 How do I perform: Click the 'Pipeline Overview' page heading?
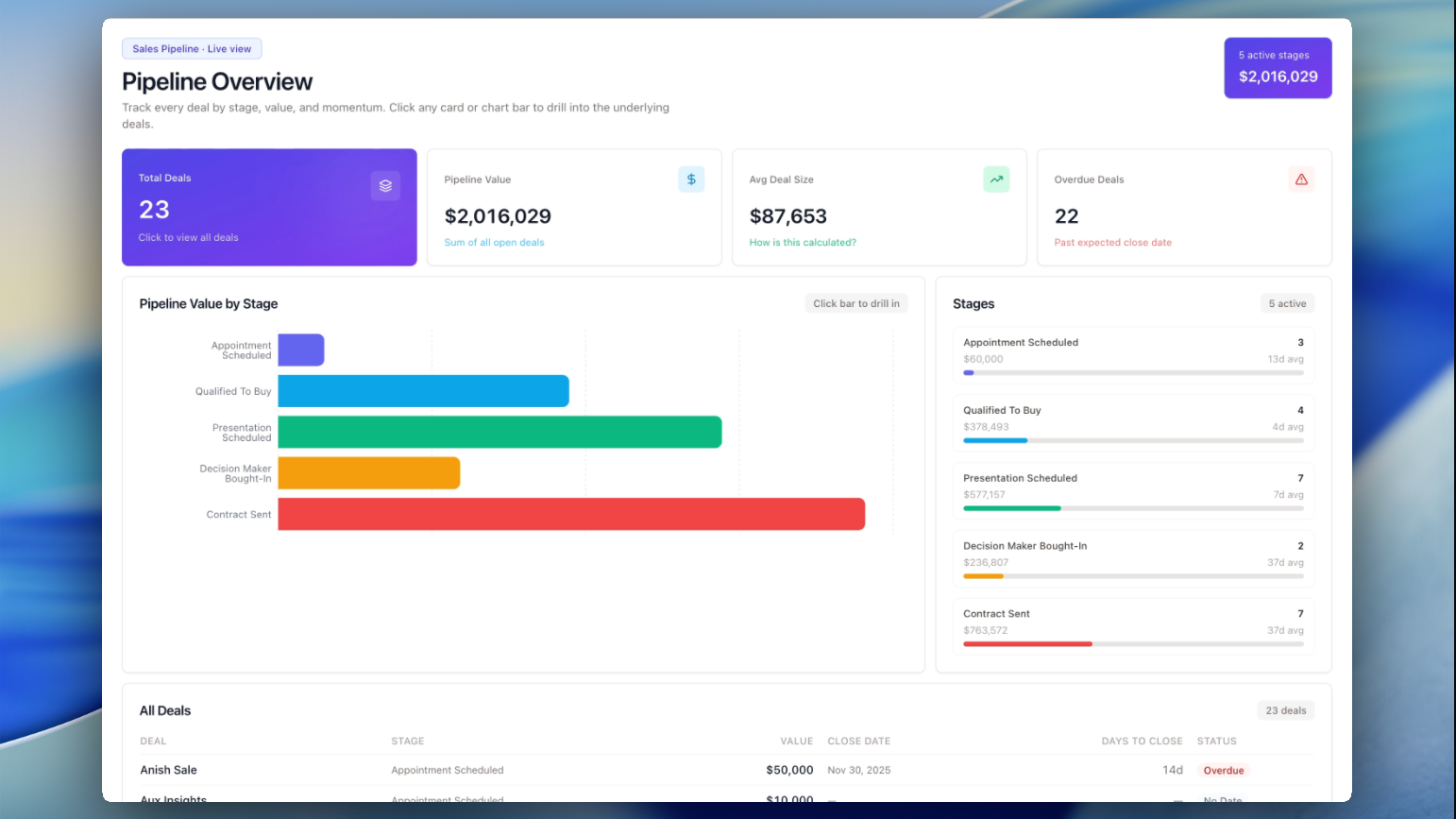(217, 82)
